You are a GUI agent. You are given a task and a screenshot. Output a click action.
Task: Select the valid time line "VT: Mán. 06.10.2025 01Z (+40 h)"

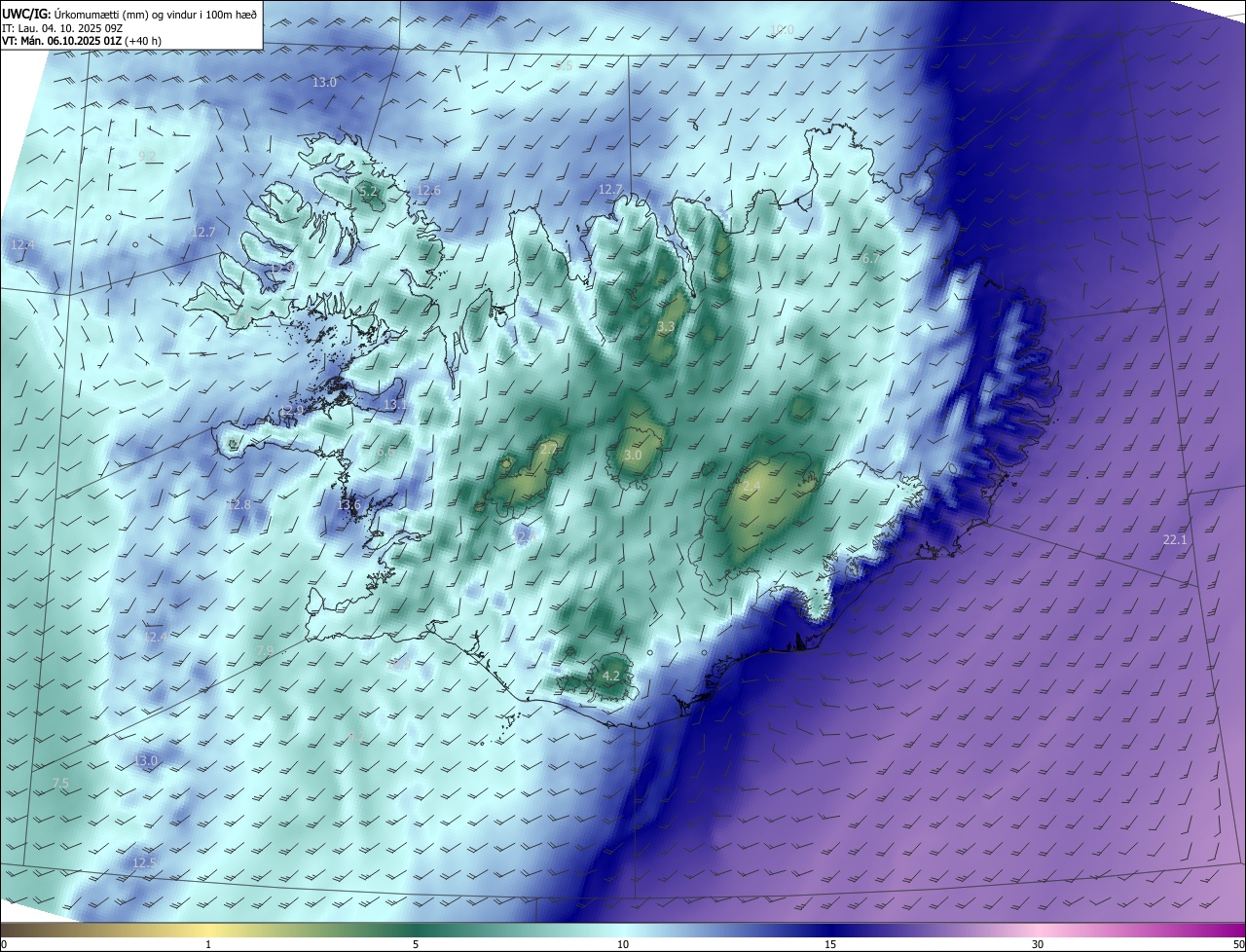pos(82,41)
